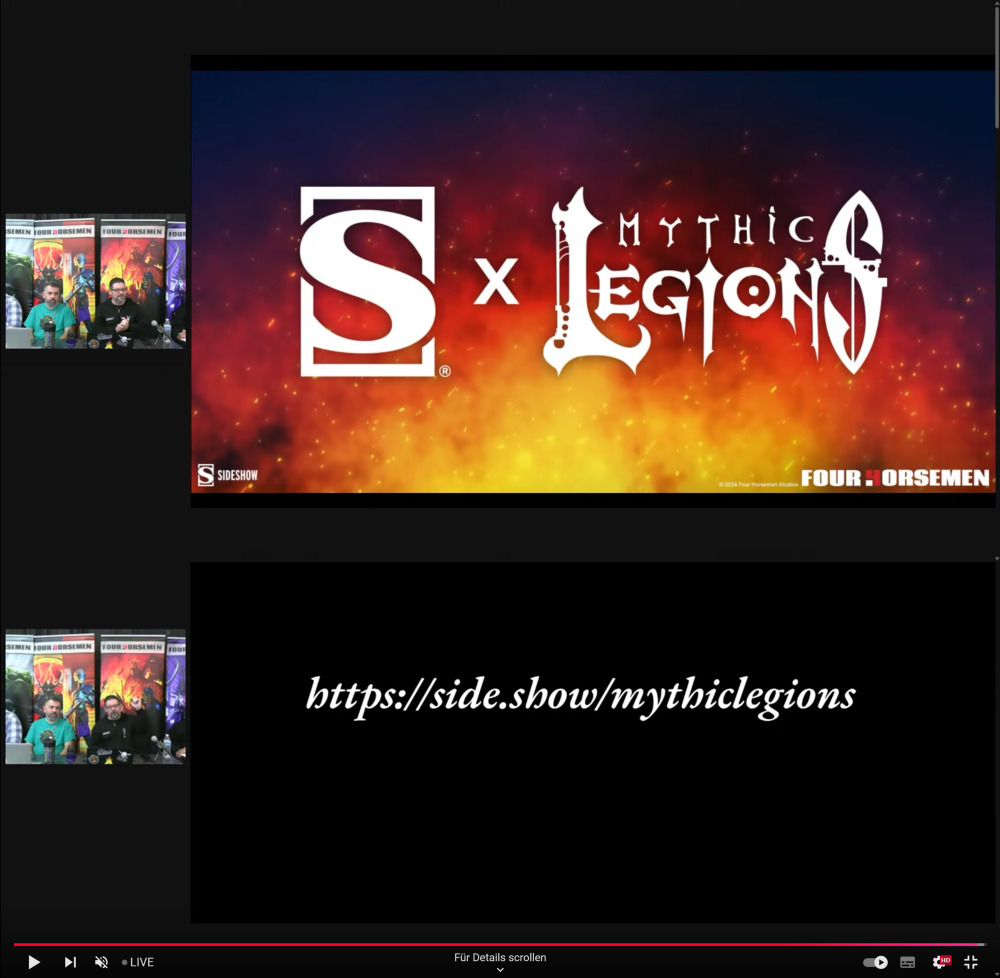1000x978 pixels.
Task: Jump to the LIVE position
Action: pos(138,962)
